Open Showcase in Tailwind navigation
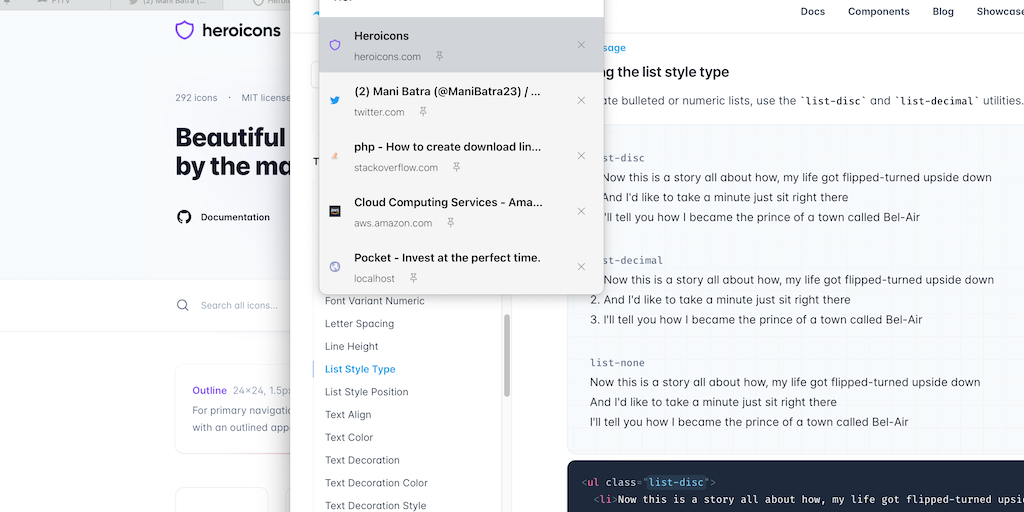This screenshot has height=512, width=1024. [1000, 12]
